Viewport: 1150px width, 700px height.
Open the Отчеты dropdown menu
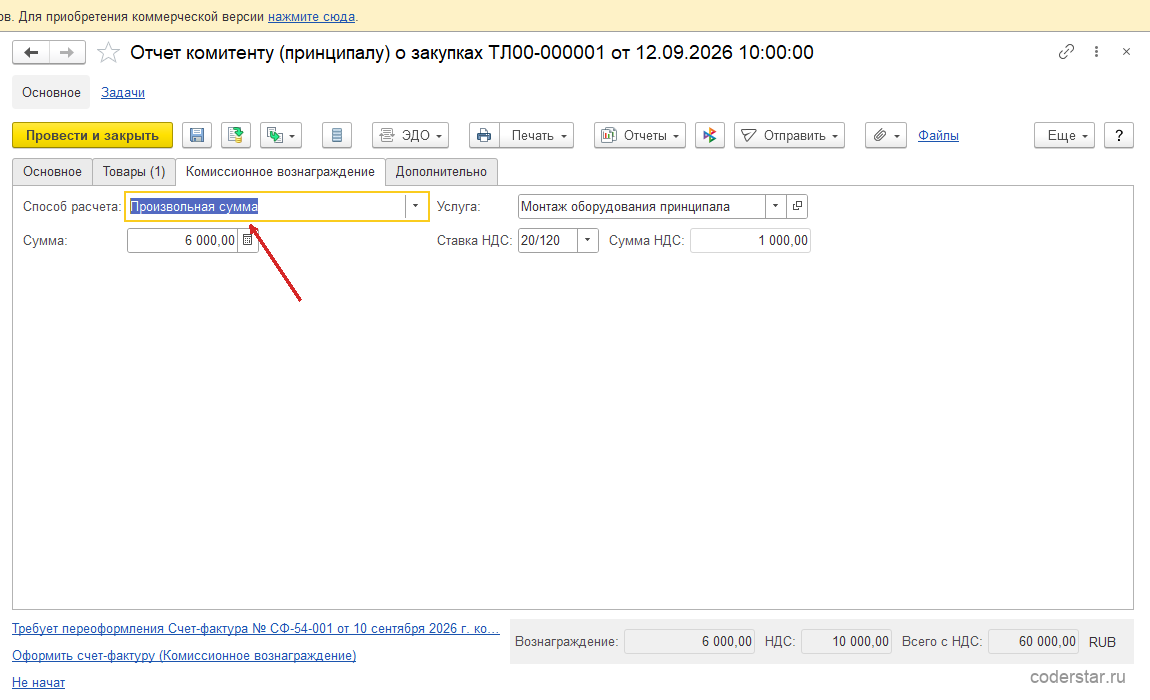640,135
